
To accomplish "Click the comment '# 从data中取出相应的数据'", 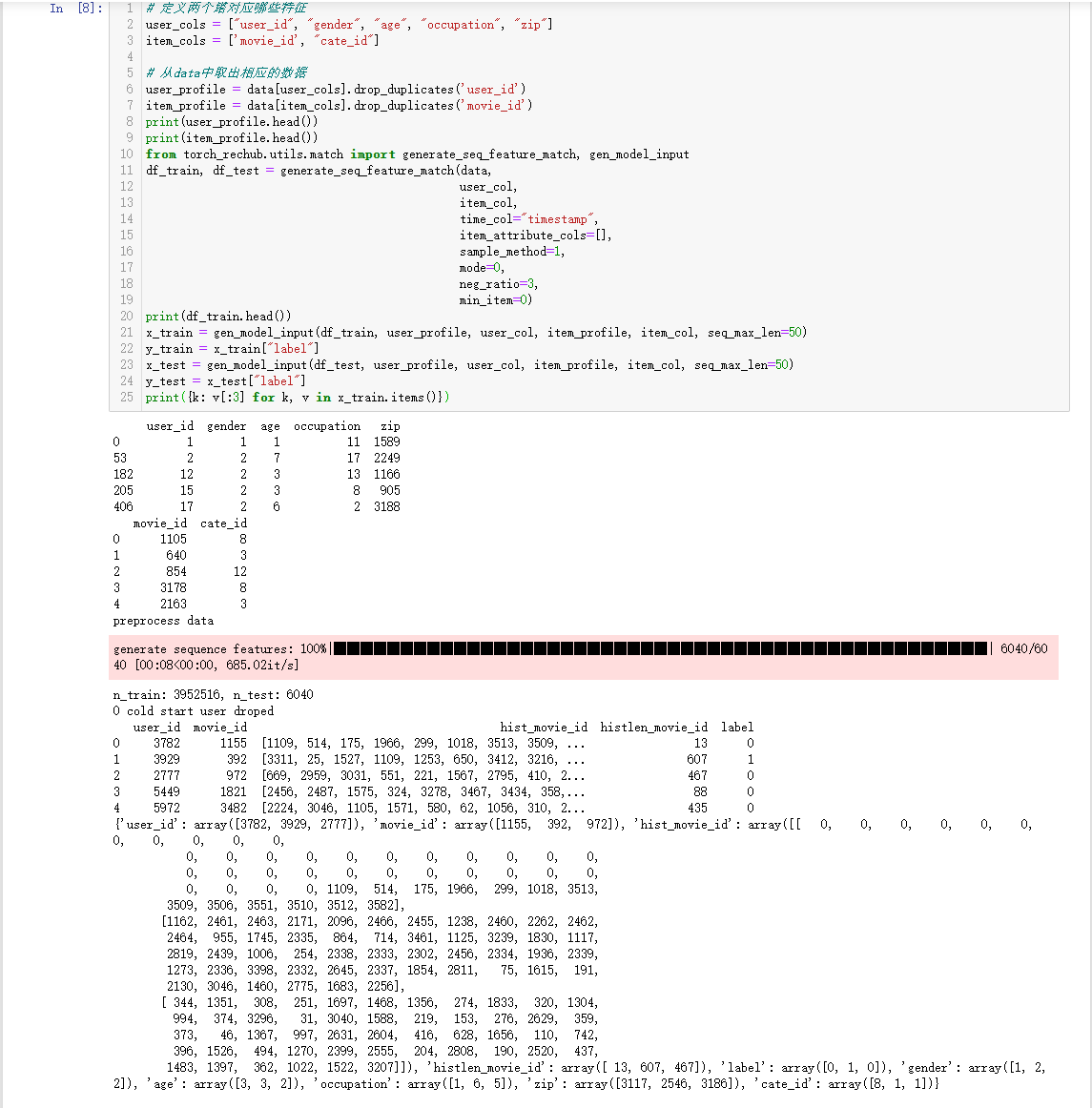I will pos(226,72).
